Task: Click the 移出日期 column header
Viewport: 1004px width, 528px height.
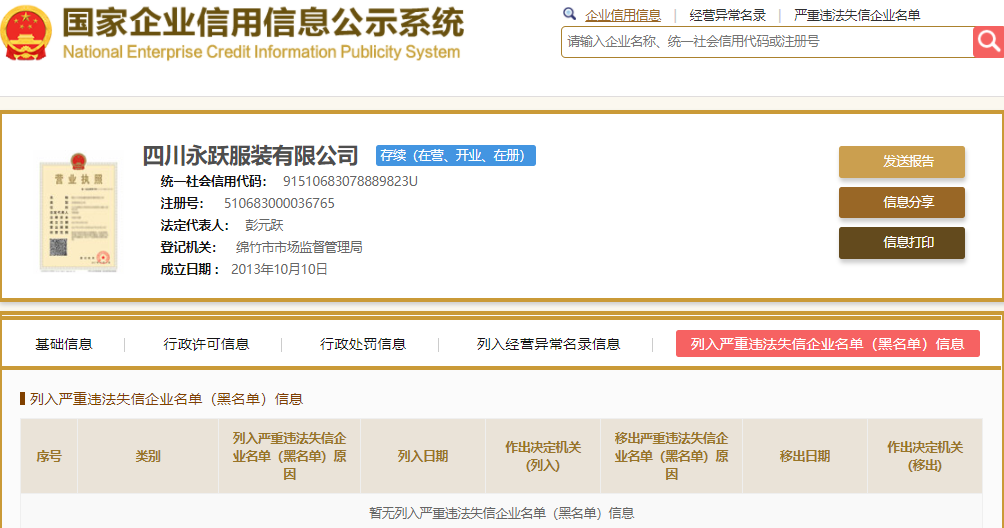Action: [x=805, y=456]
